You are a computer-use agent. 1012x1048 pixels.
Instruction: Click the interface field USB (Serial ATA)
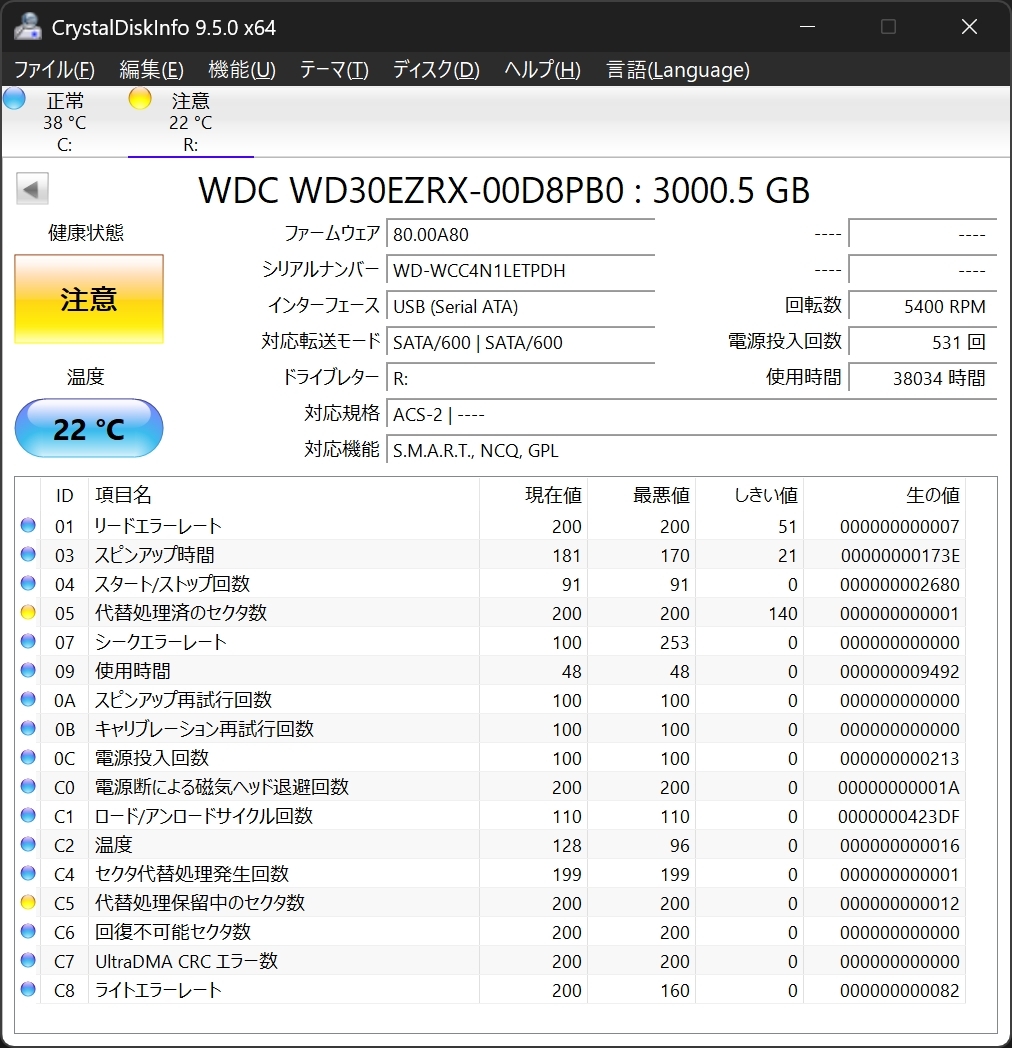click(x=521, y=307)
